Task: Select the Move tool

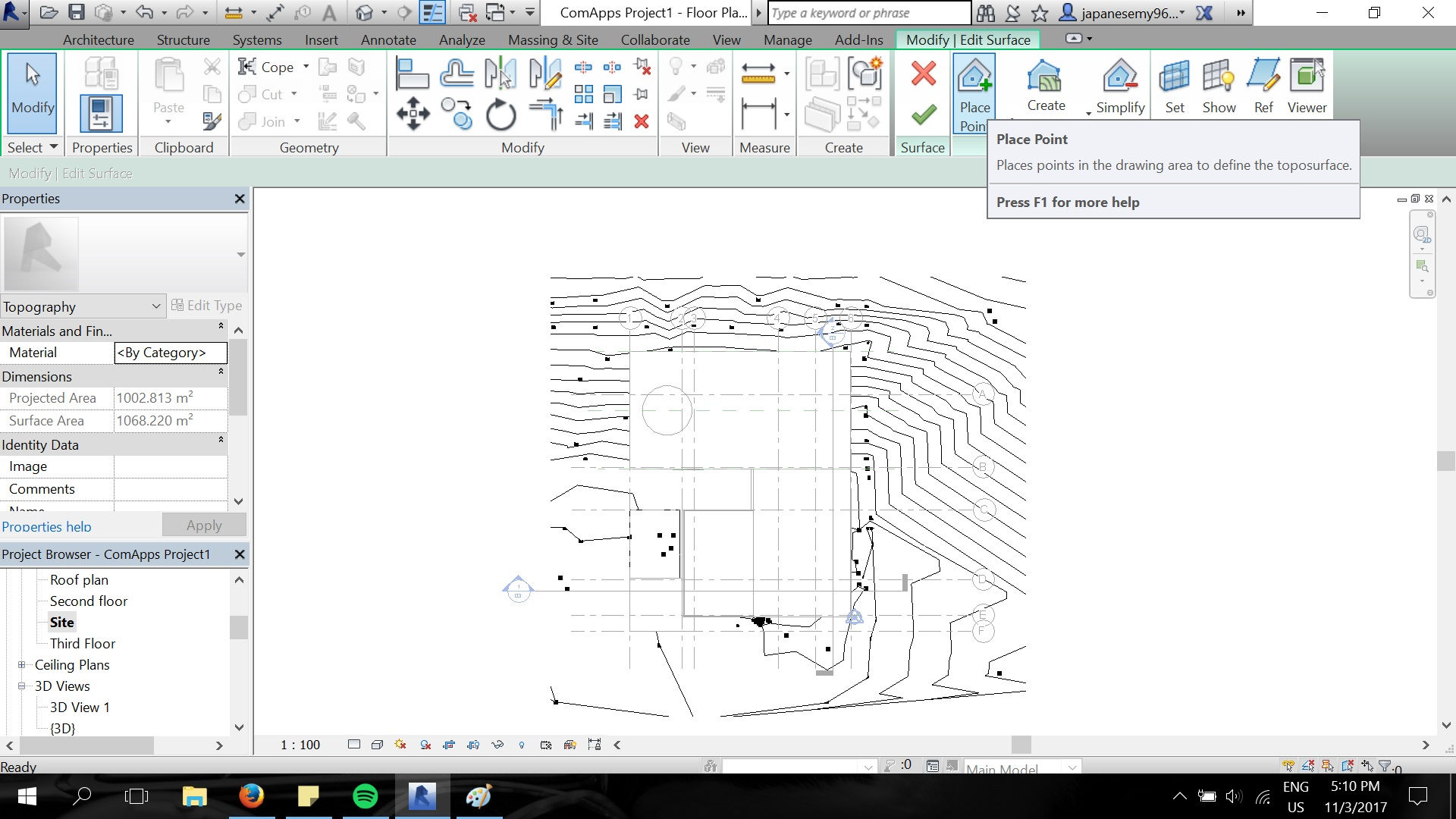Action: [413, 115]
